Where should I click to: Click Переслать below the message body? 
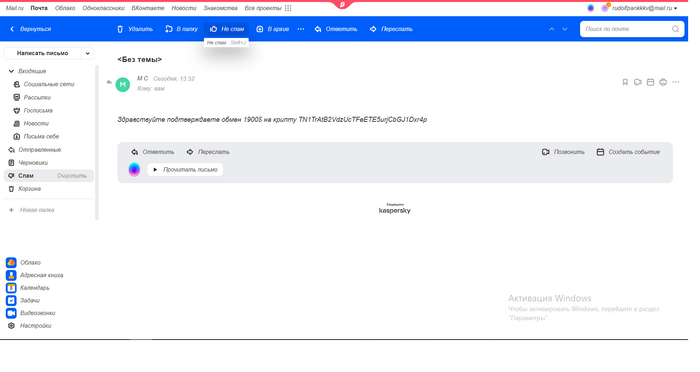(208, 152)
